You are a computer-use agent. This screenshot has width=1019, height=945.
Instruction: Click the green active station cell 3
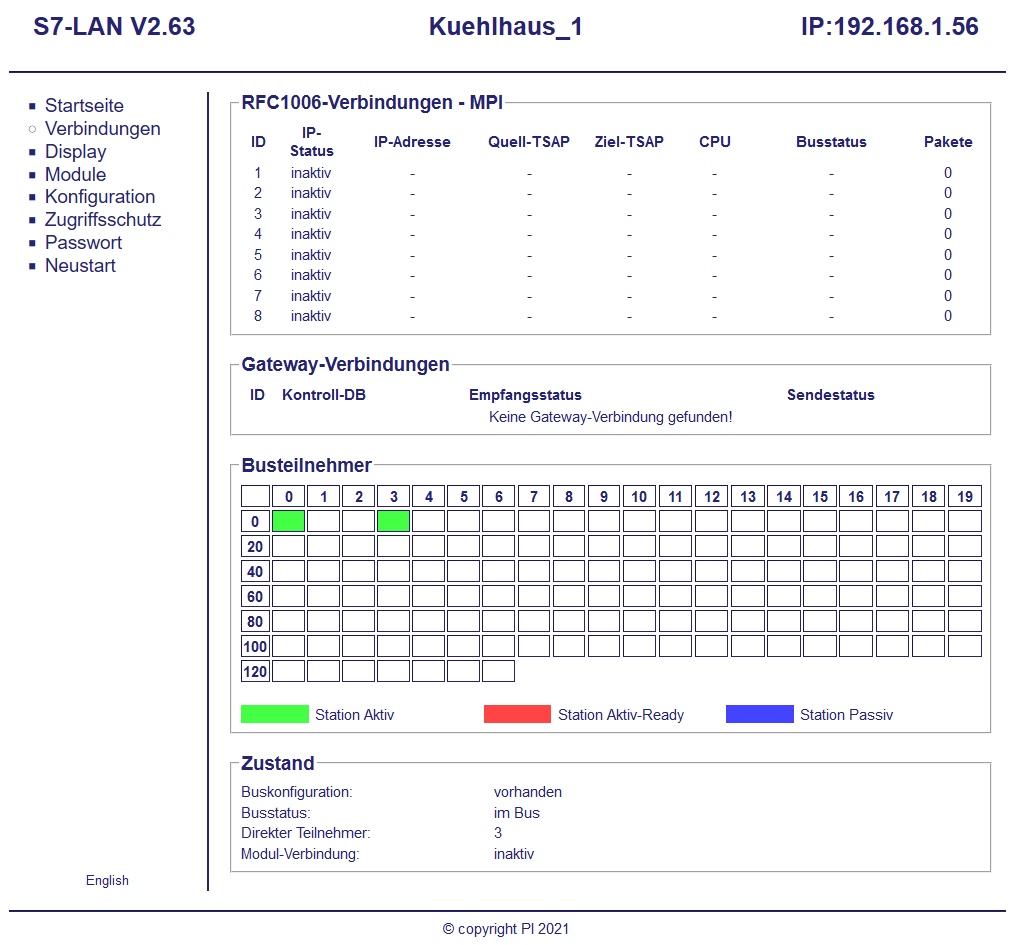click(393, 521)
